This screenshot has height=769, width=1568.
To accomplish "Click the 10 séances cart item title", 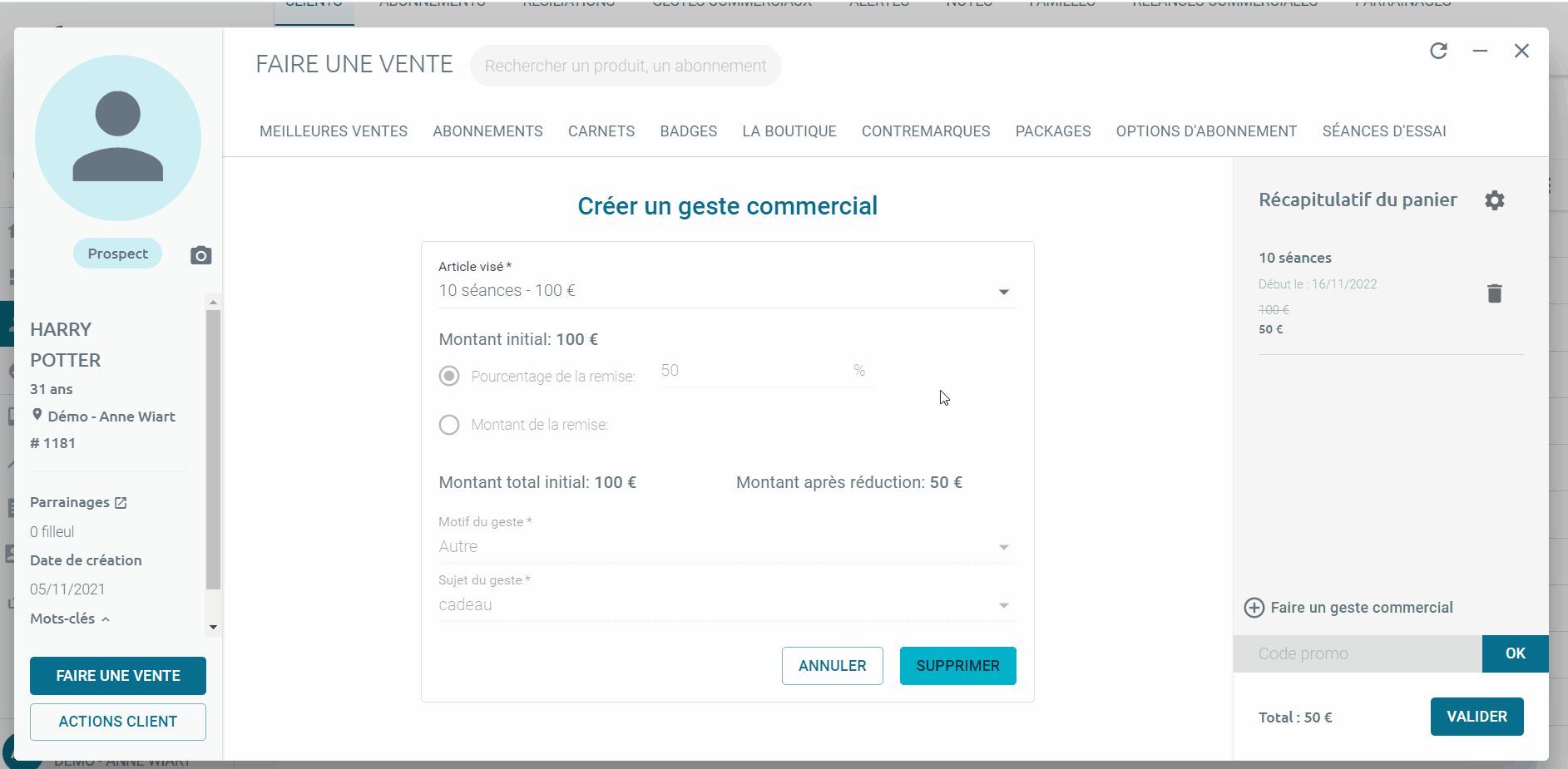I will pyautogui.click(x=1295, y=258).
